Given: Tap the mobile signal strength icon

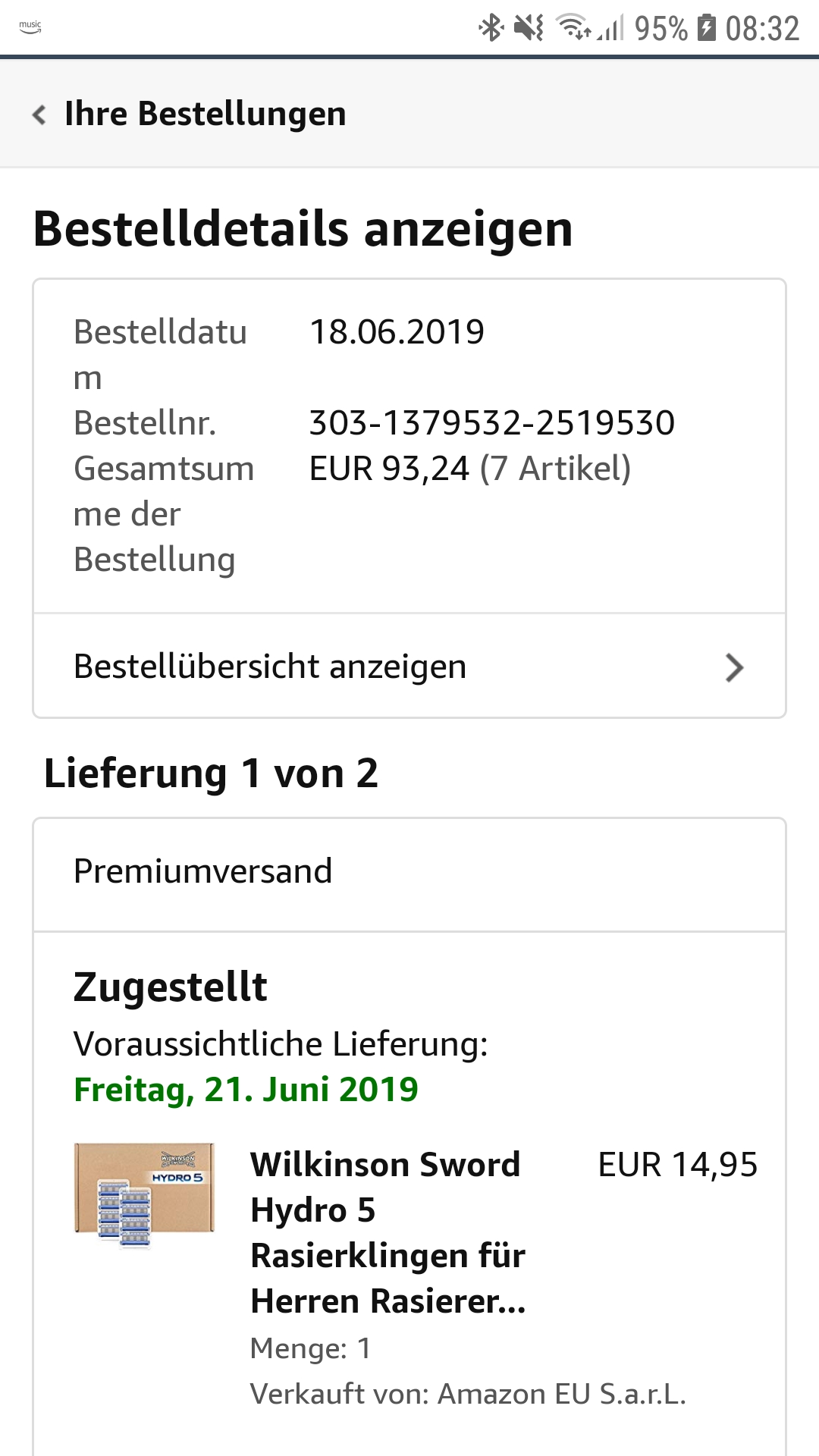Looking at the screenshot, I should point(611,29).
